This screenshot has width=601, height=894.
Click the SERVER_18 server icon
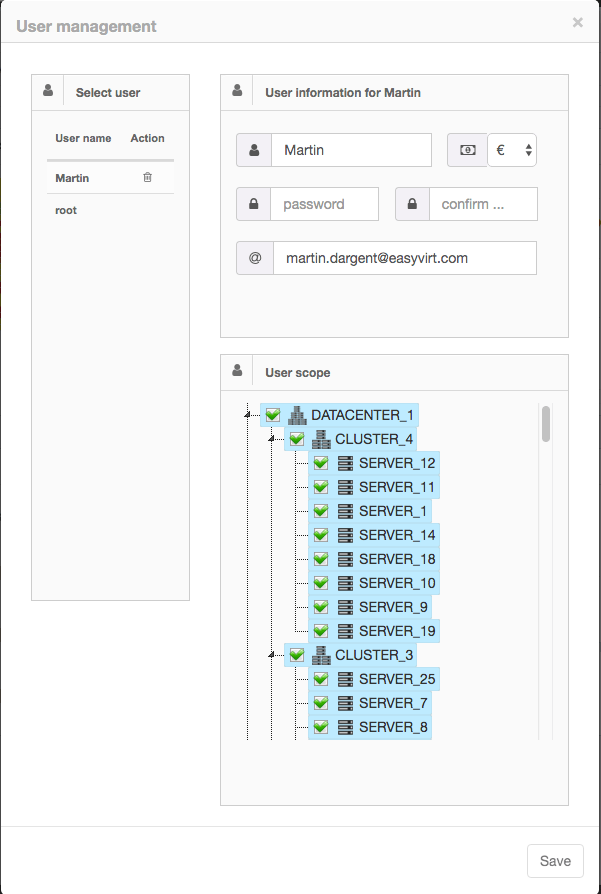click(345, 559)
